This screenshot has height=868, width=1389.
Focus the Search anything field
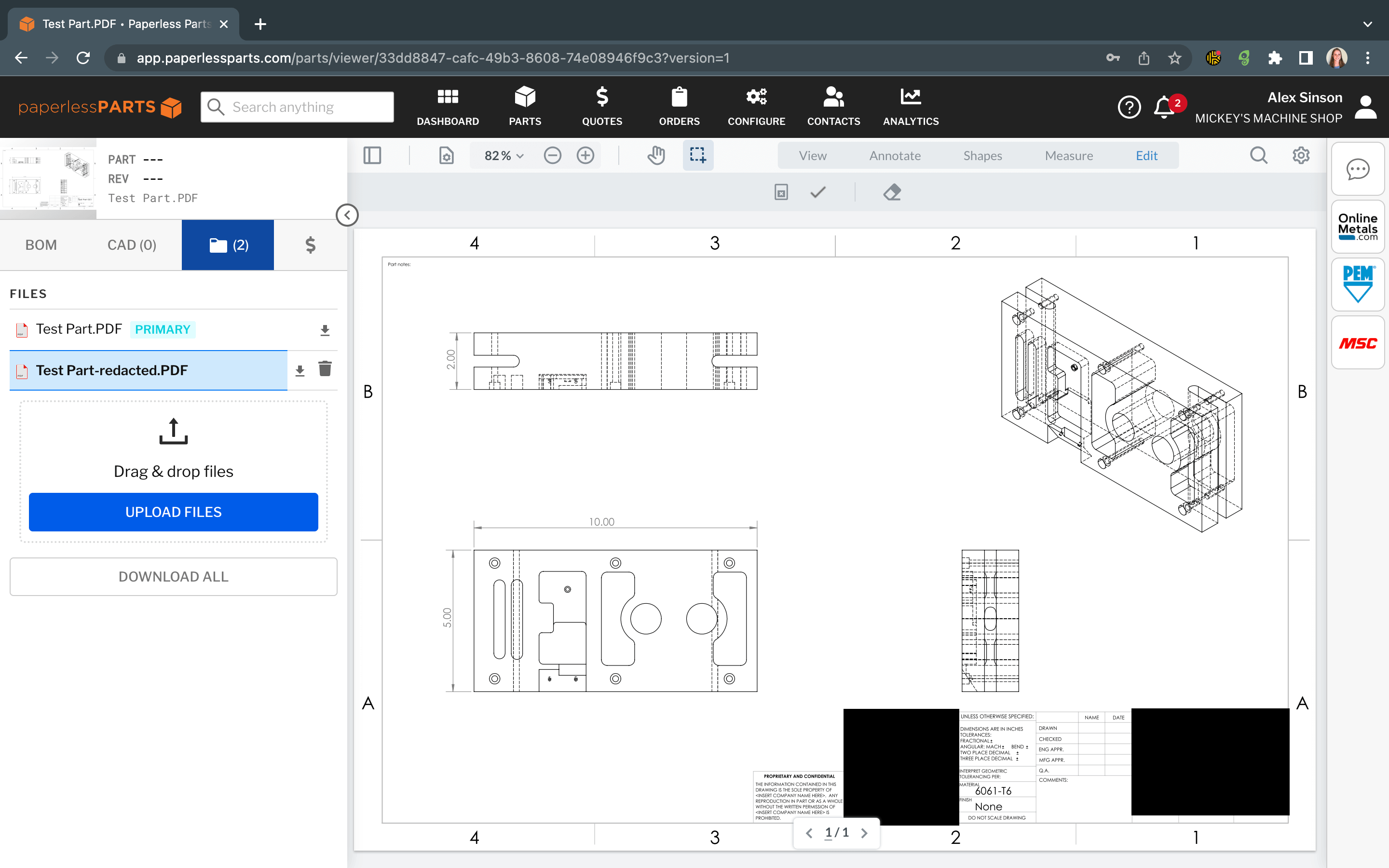tap(297, 107)
